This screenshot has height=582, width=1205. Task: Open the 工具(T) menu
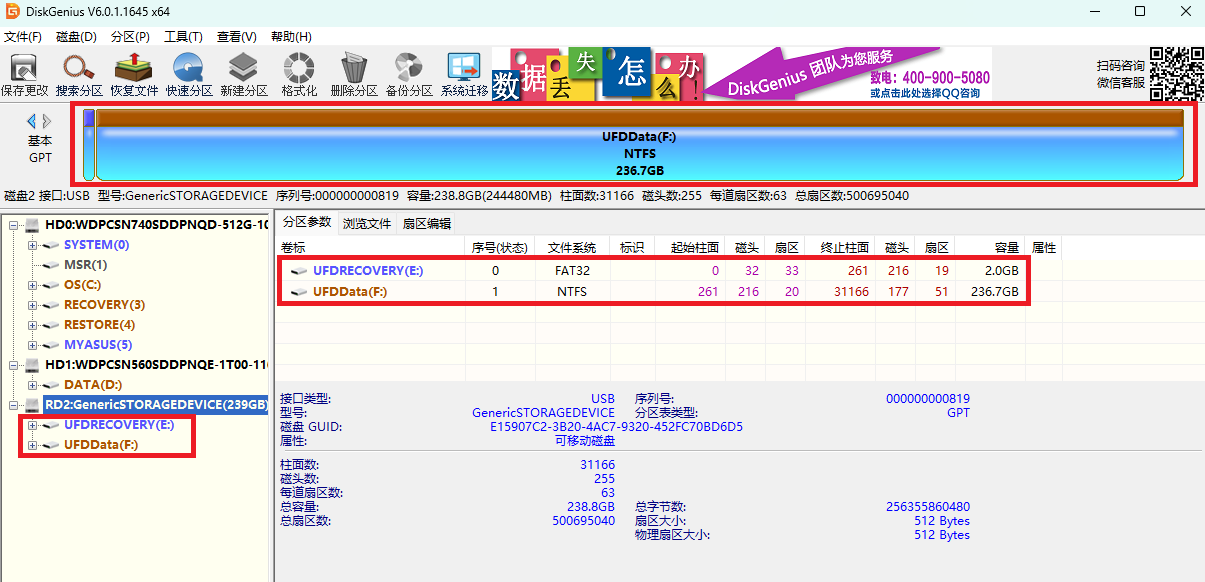coord(184,37)
